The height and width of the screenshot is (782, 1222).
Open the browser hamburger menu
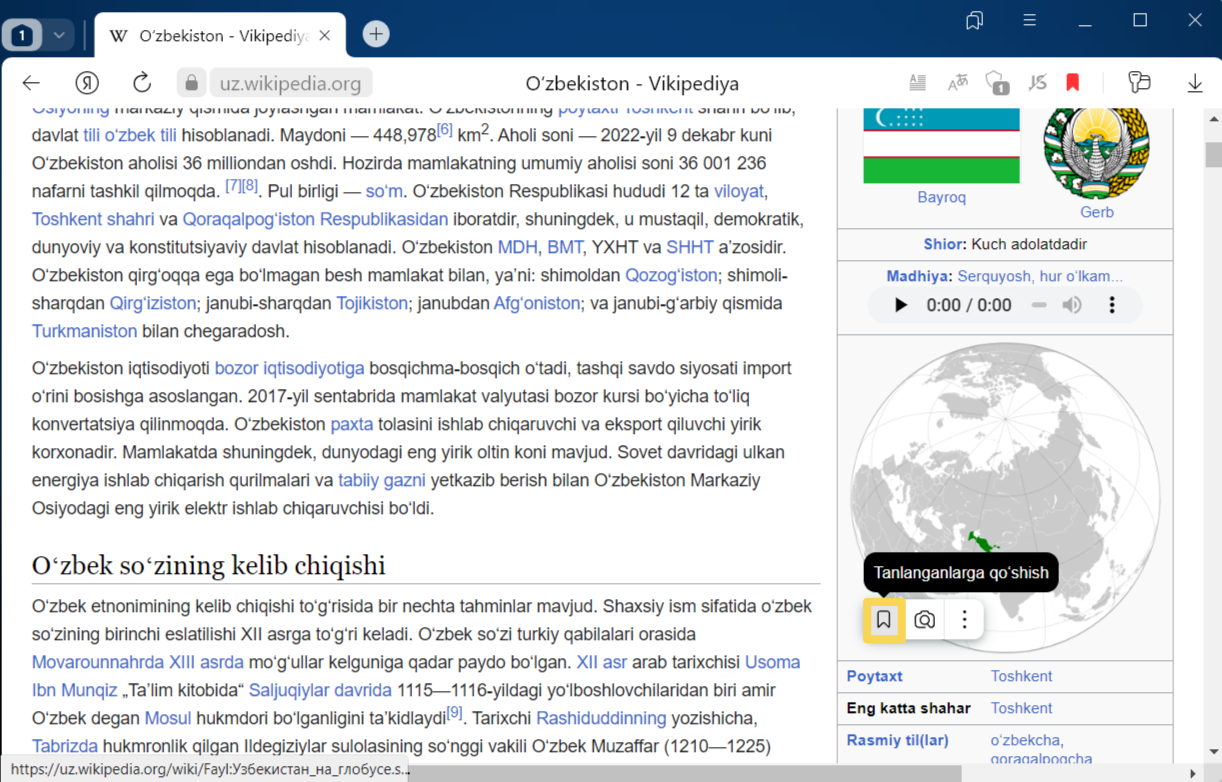pos(1029,21)
